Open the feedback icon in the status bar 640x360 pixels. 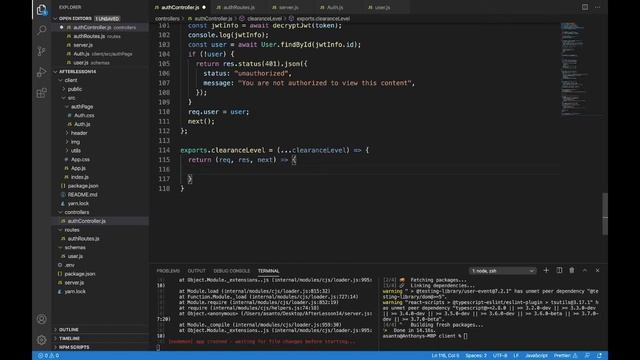pos(587,356)
